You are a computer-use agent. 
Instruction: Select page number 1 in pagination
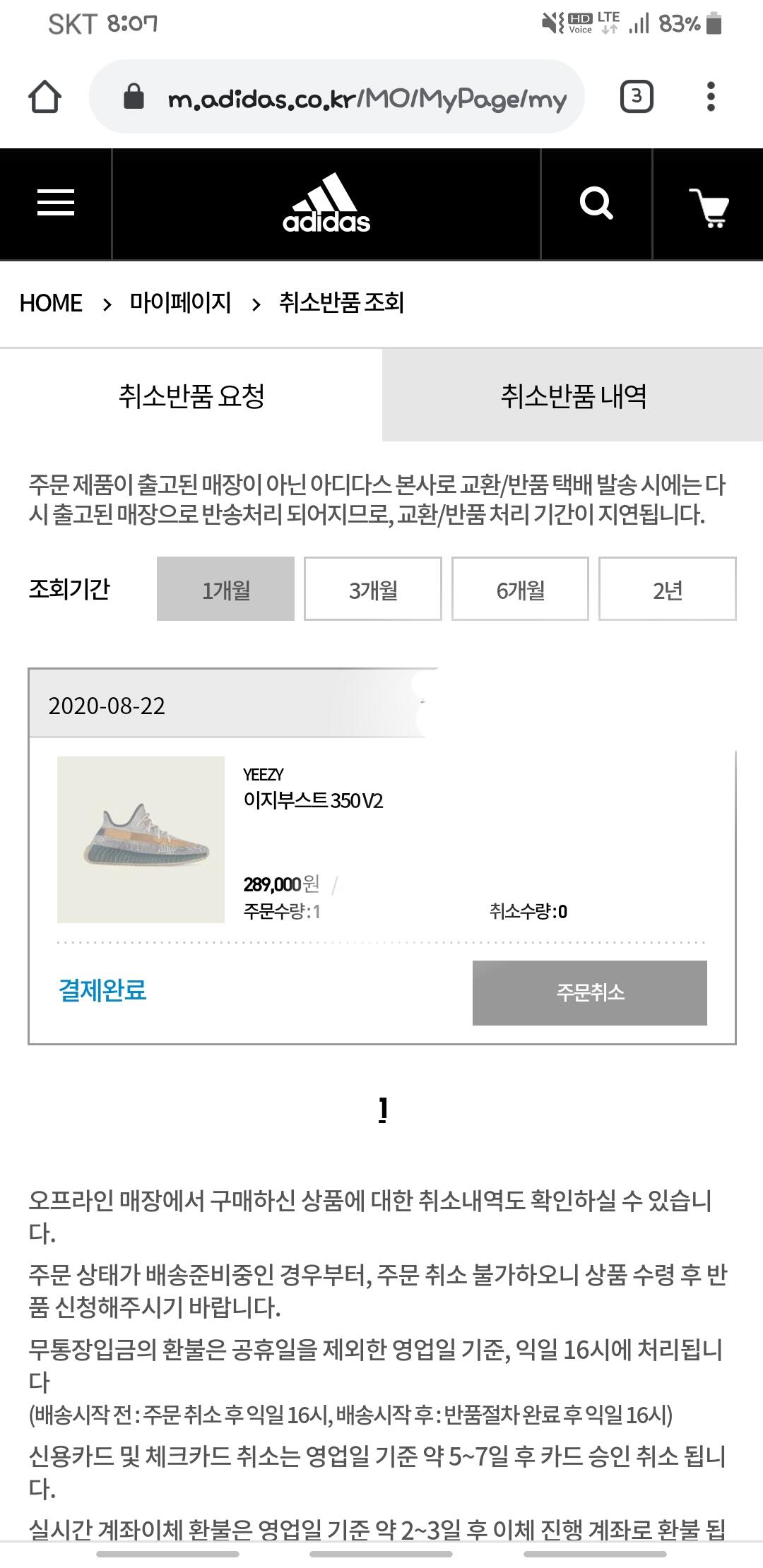382,1110
